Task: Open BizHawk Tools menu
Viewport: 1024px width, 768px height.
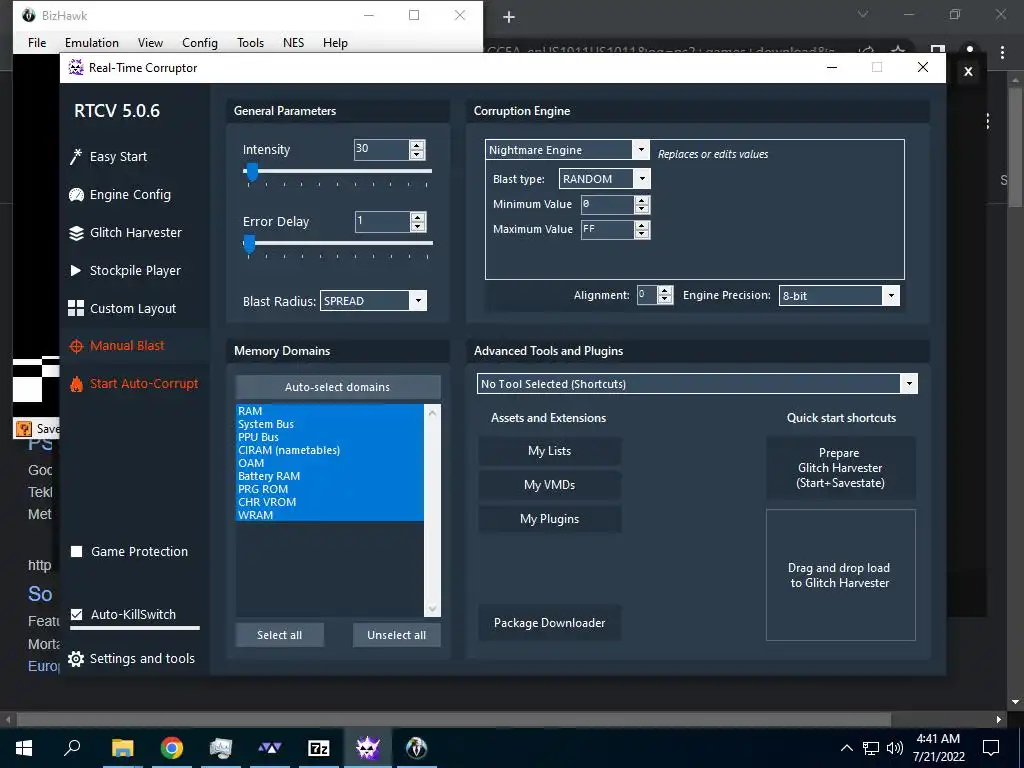Action: point(250,42)
